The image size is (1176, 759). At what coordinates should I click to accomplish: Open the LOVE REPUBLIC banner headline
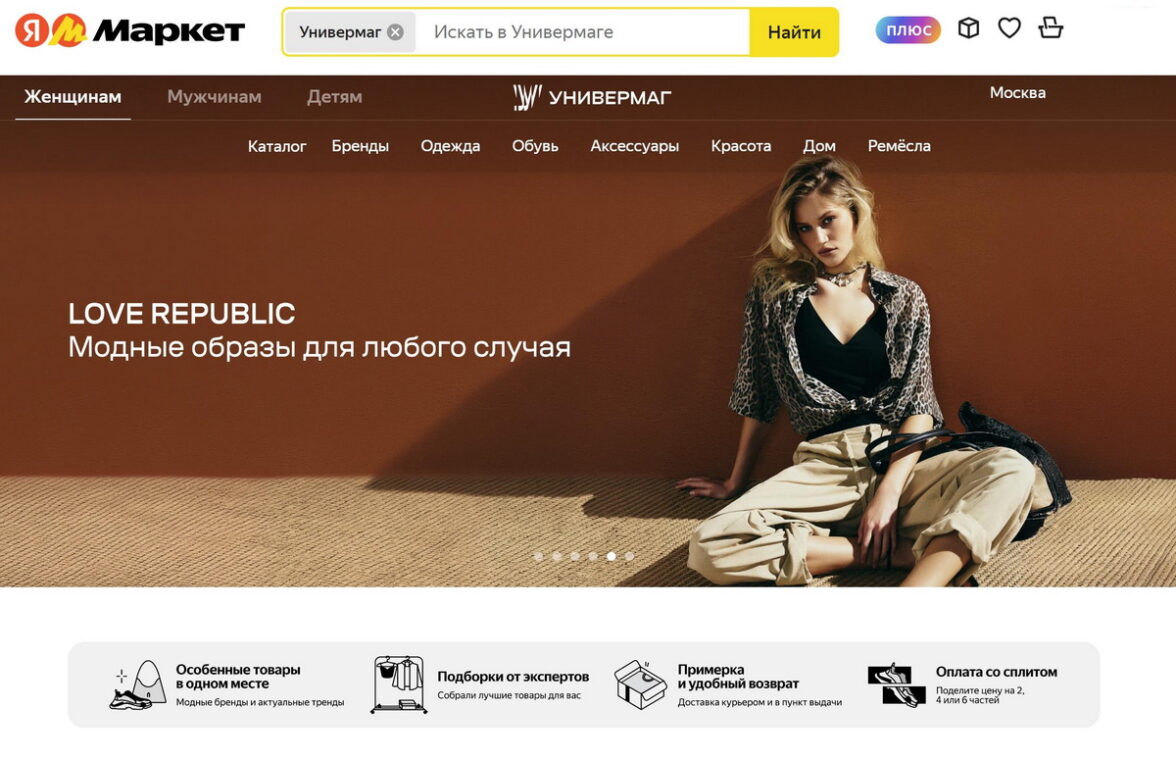click(x=182, y=314)
